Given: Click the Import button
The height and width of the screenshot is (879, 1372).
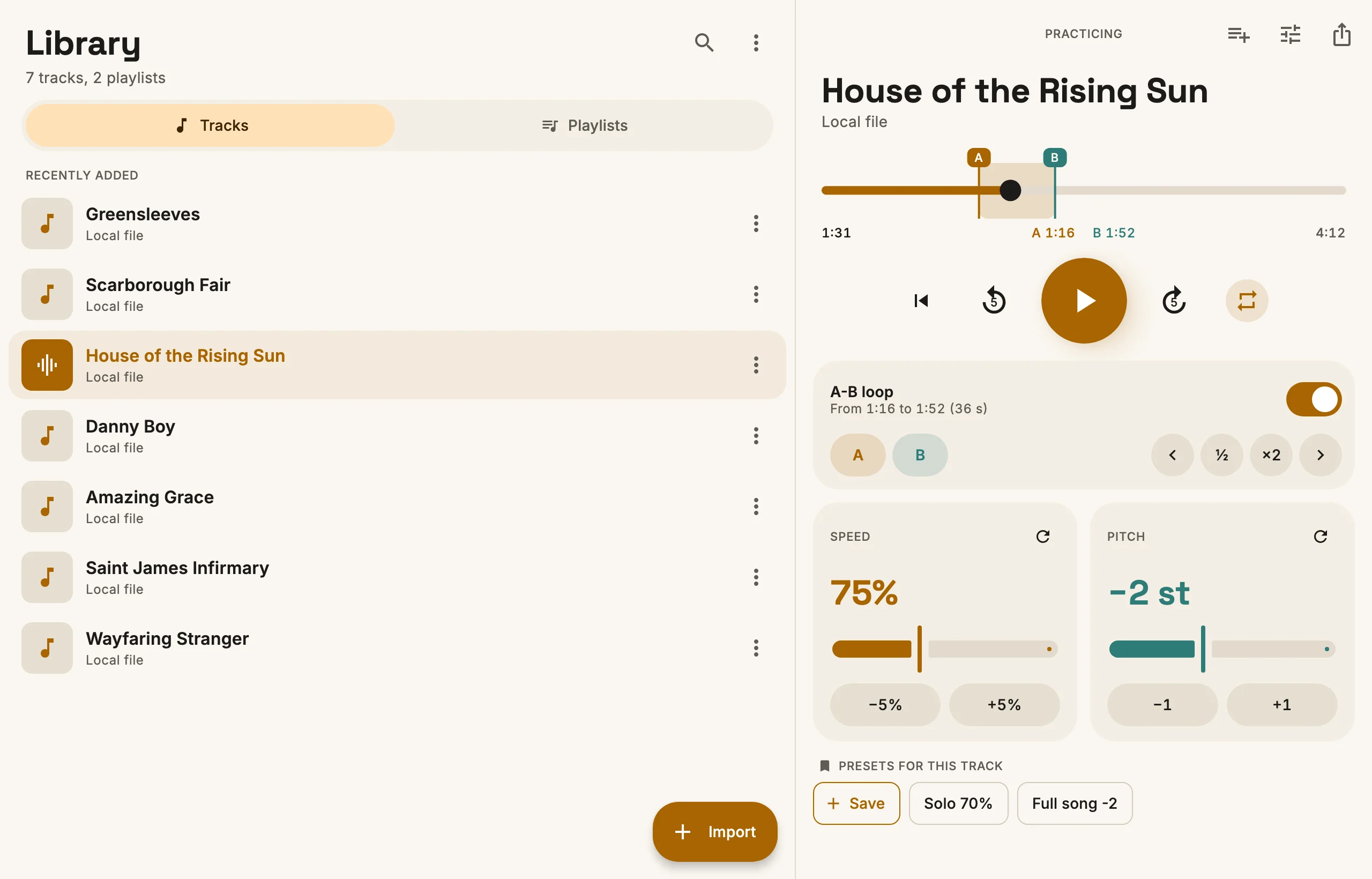Looking at the screenshot, I should 714,832.
